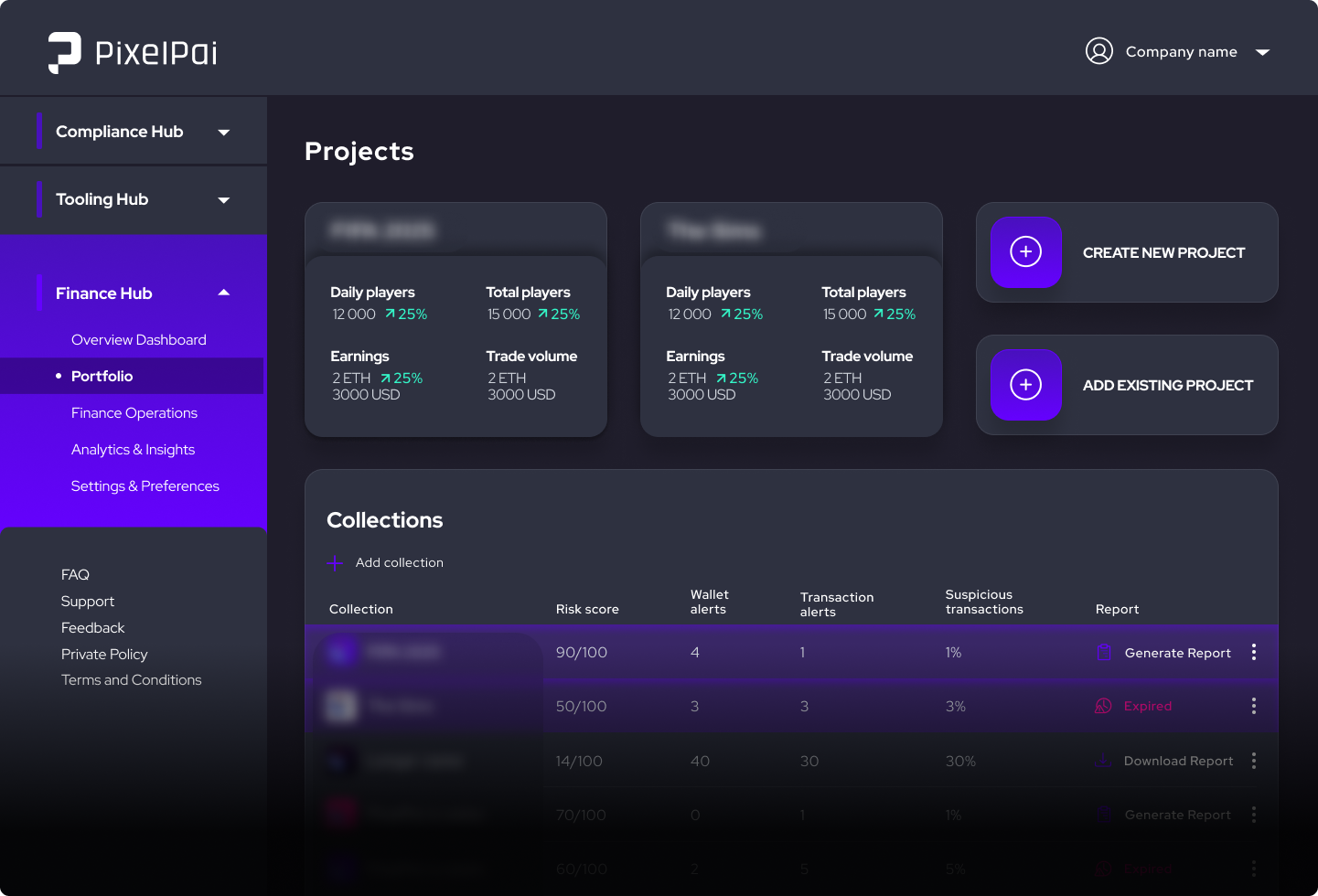1318x896 pixels.
Task: Click the Suspicious transactions column header
Action: [x=984, y=602]
